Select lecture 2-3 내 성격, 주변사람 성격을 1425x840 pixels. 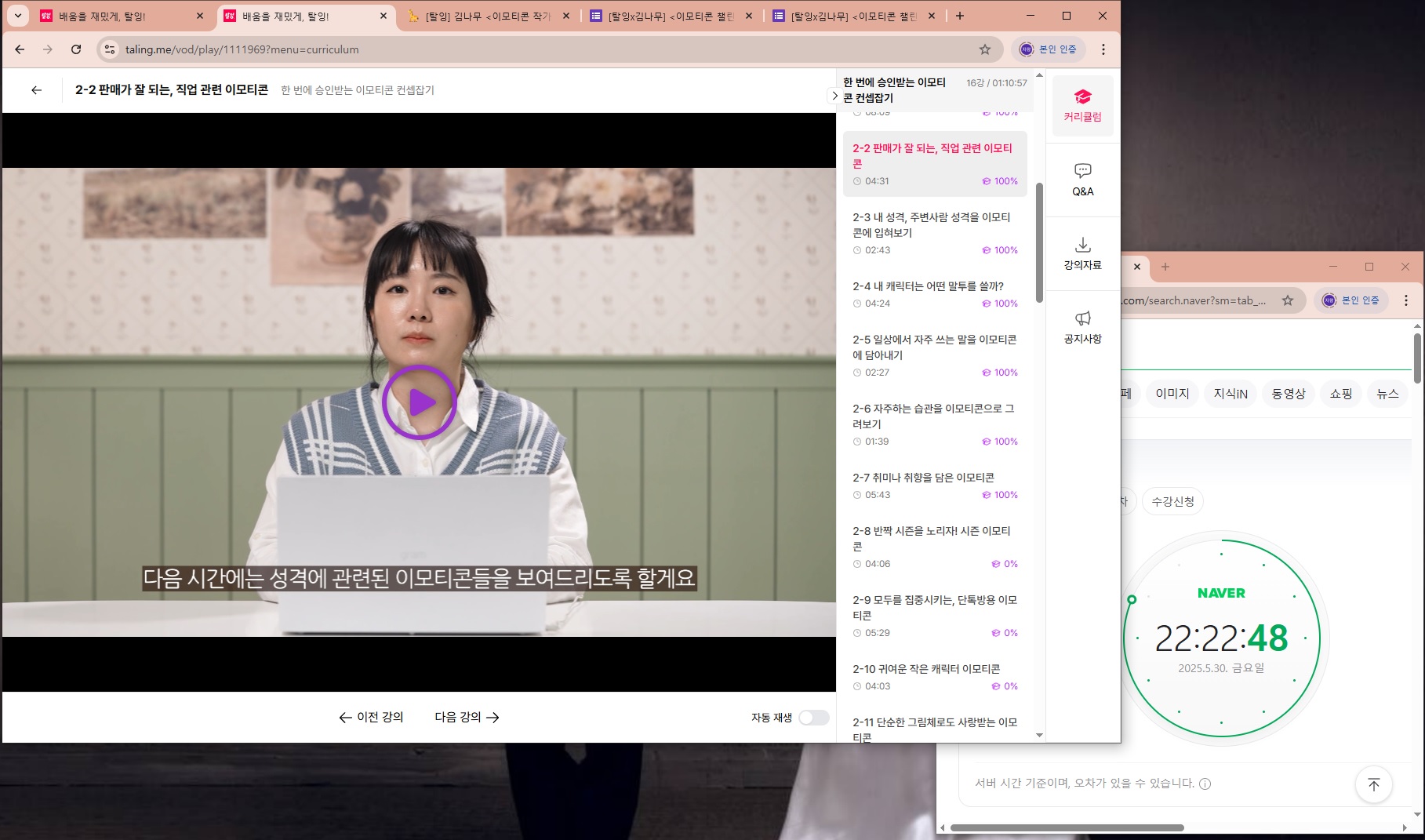coord(935,233)
